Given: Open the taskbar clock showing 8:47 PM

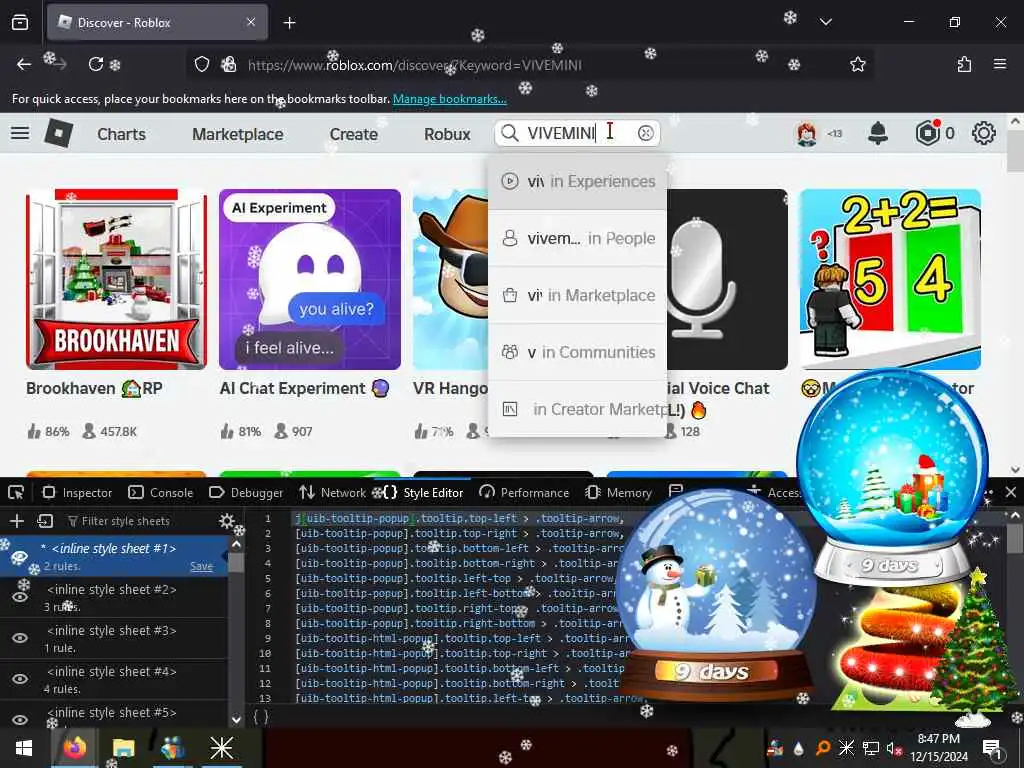Looking at the screenshot, I should 938,747.
